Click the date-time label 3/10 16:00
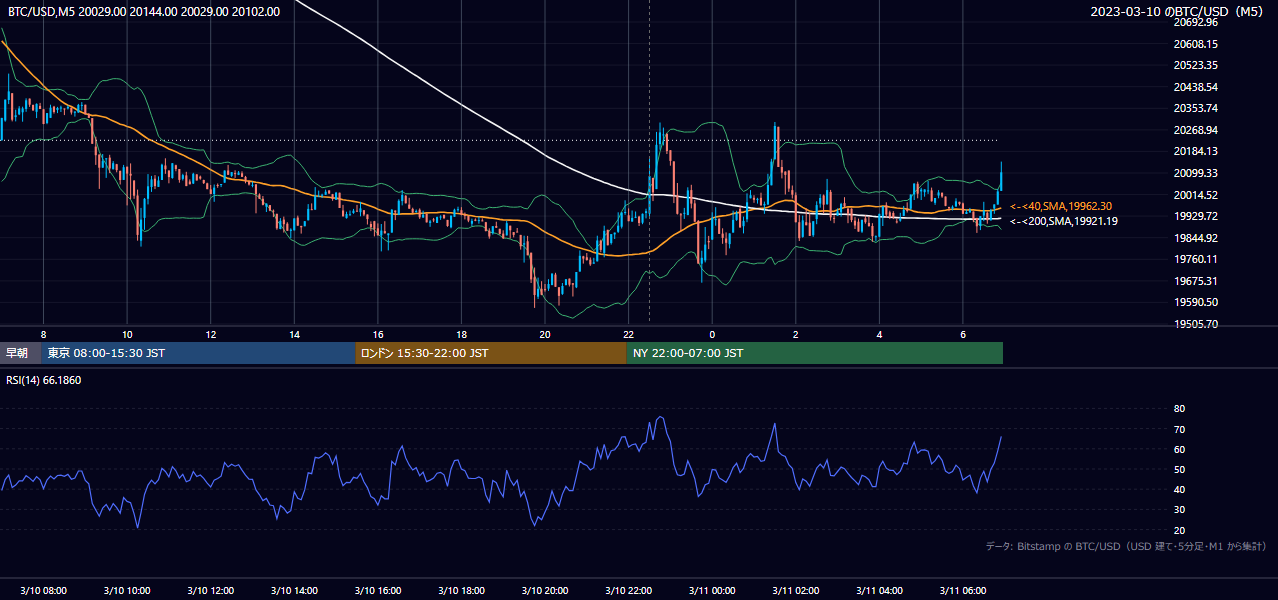The width and height of the screenshot is (1278, 600). click(378, 591)
